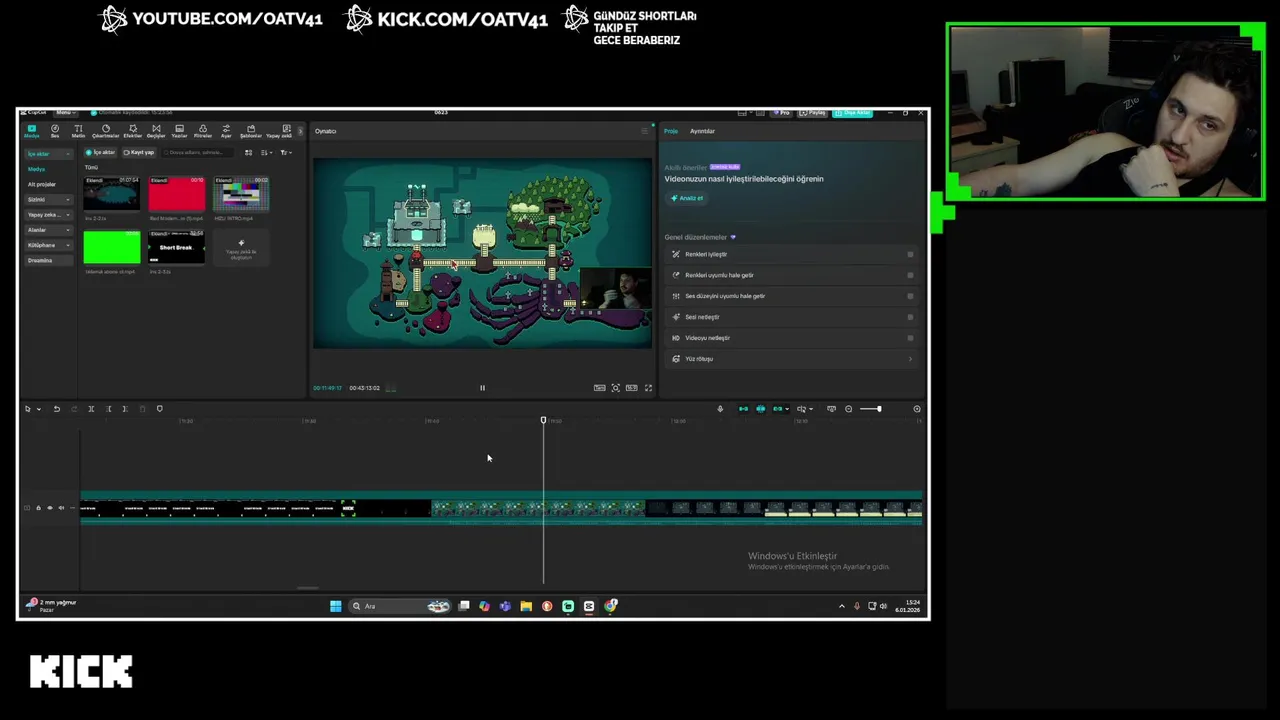Pause playback in the player

click(482, 388)
